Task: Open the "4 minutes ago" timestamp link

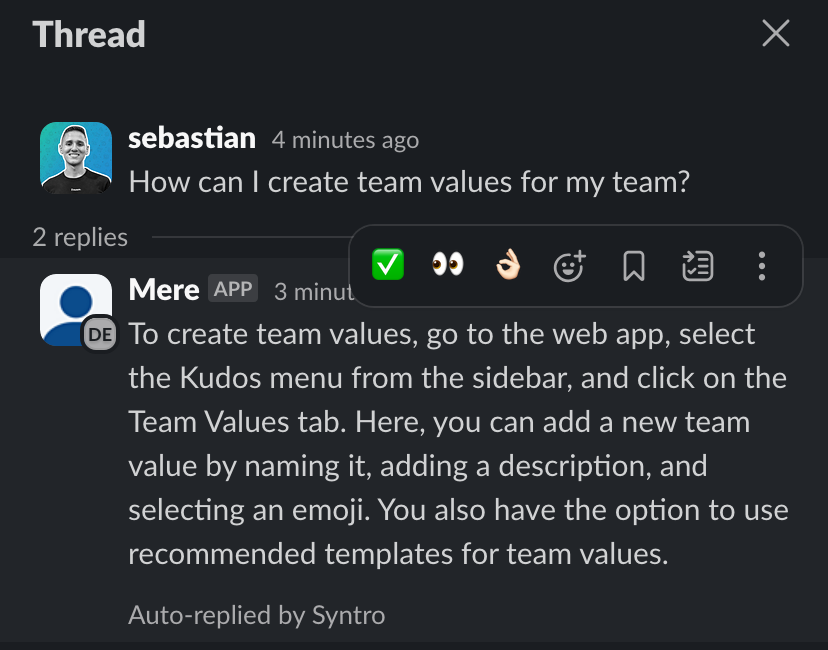Action: point(345,140)
